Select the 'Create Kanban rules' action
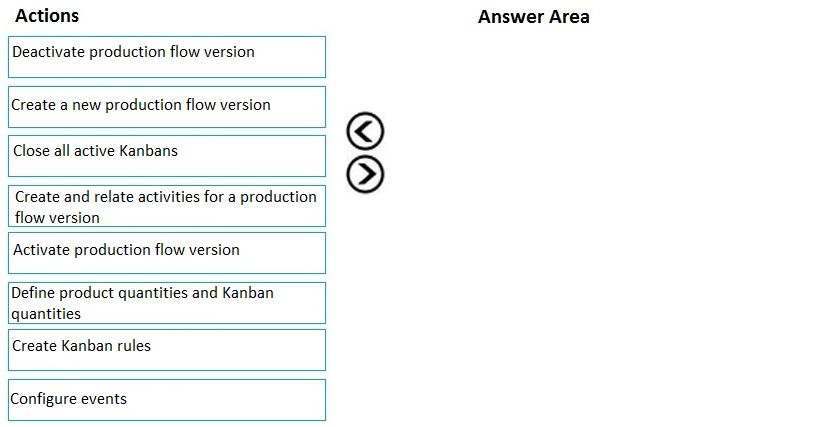The image size is (825, 427). tap(167, 350)
